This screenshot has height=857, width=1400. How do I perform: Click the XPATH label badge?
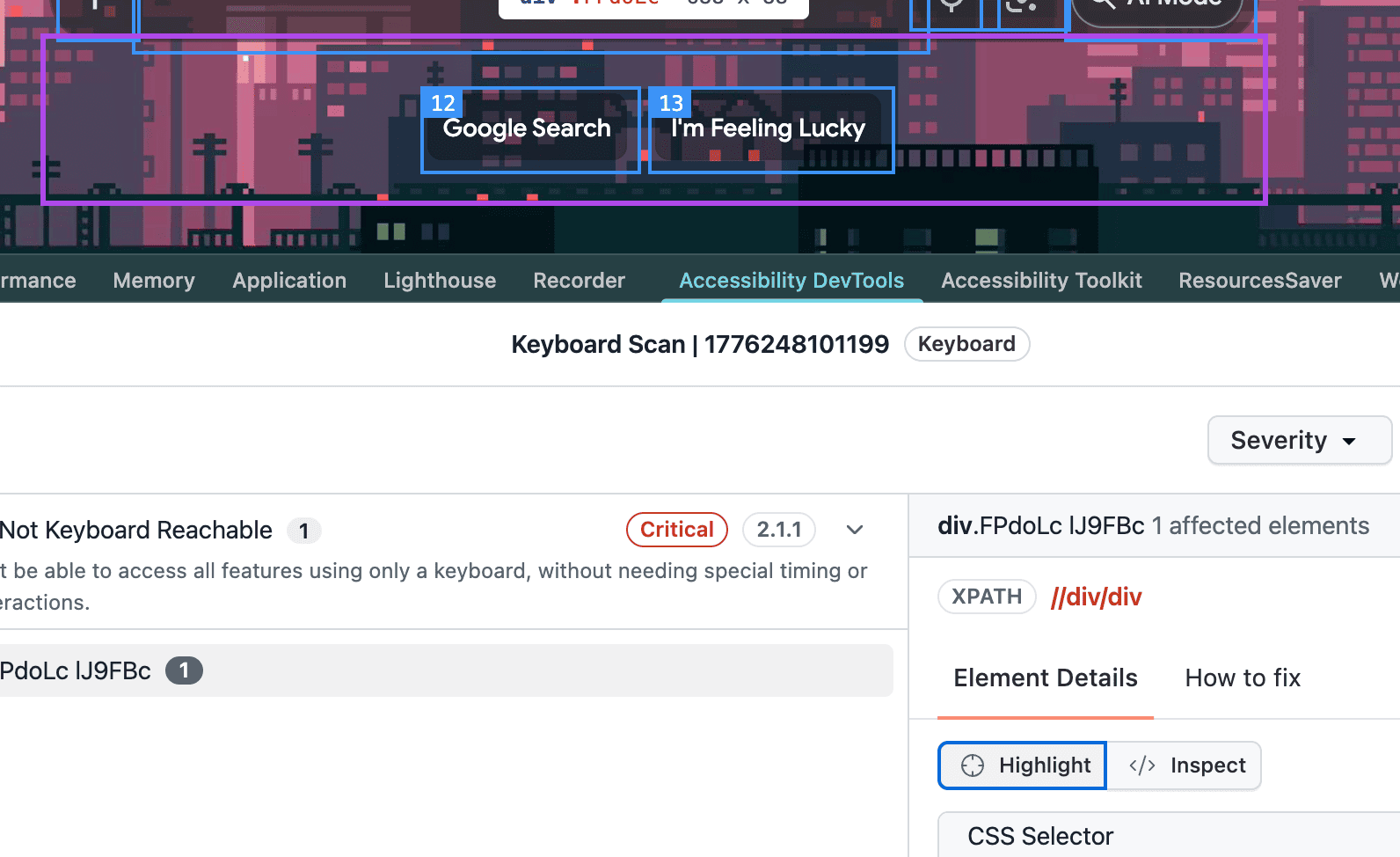(987, 597)
